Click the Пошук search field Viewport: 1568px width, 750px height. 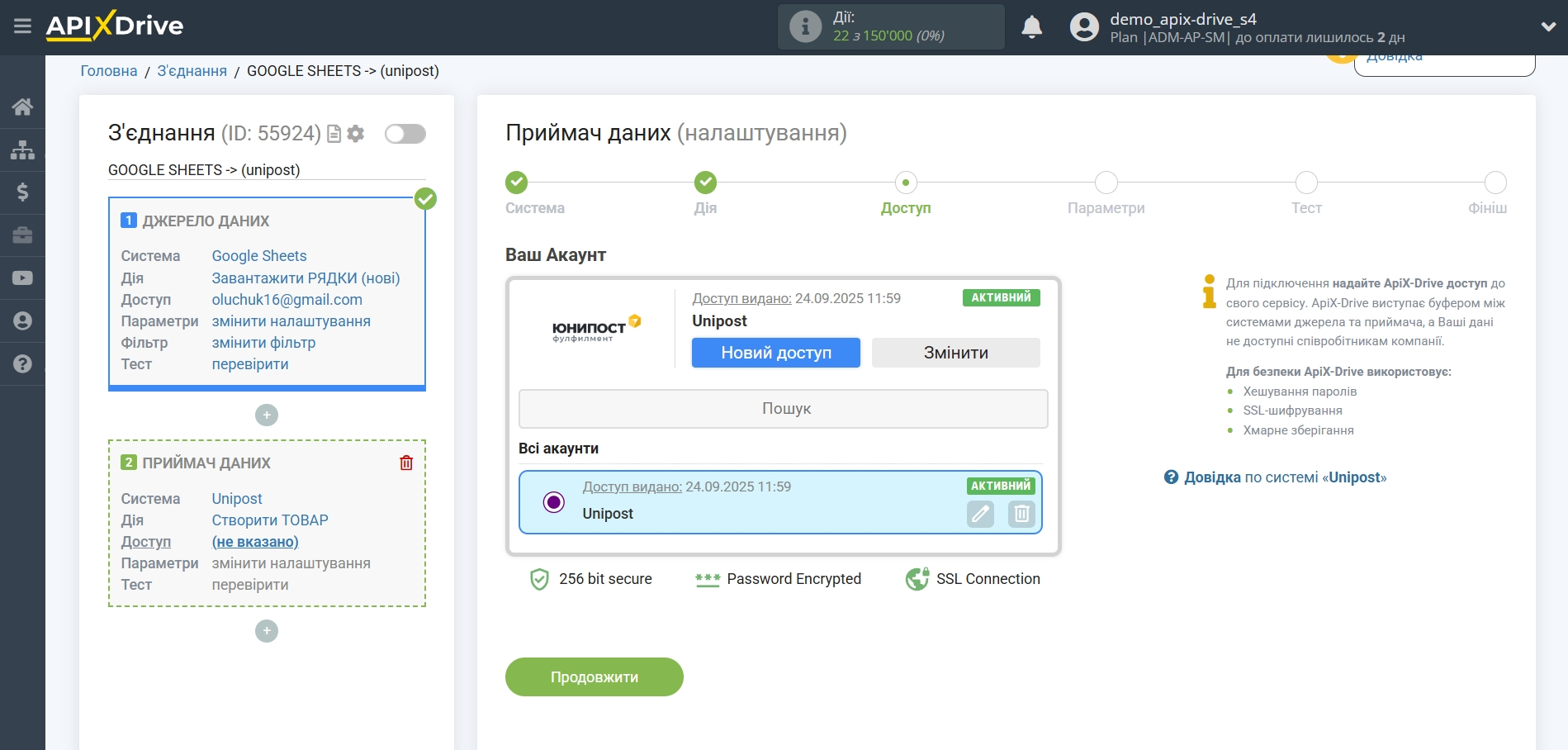783,409
